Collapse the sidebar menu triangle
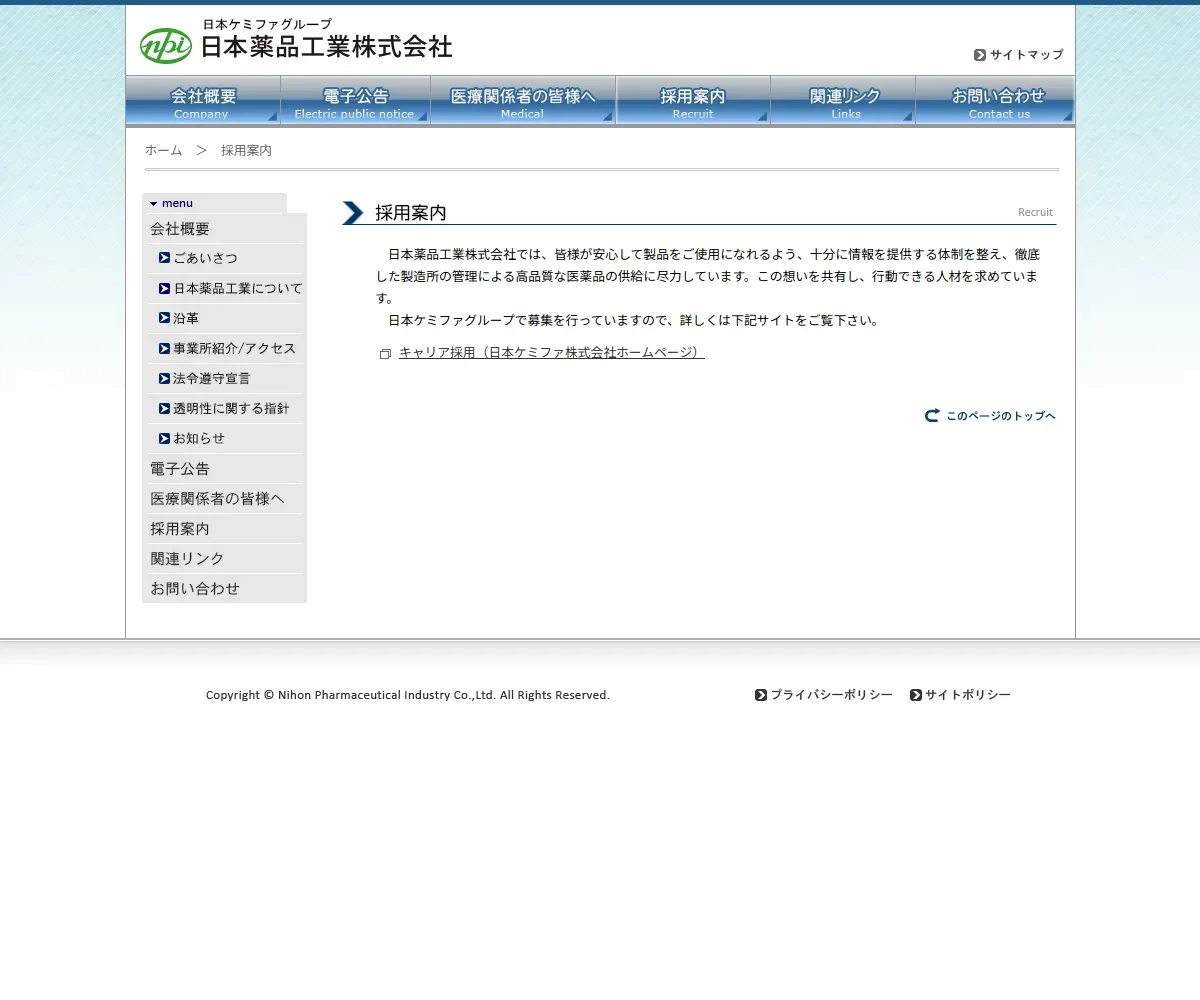This screenshot has height=1000, width=1200. tap(154, 203)
